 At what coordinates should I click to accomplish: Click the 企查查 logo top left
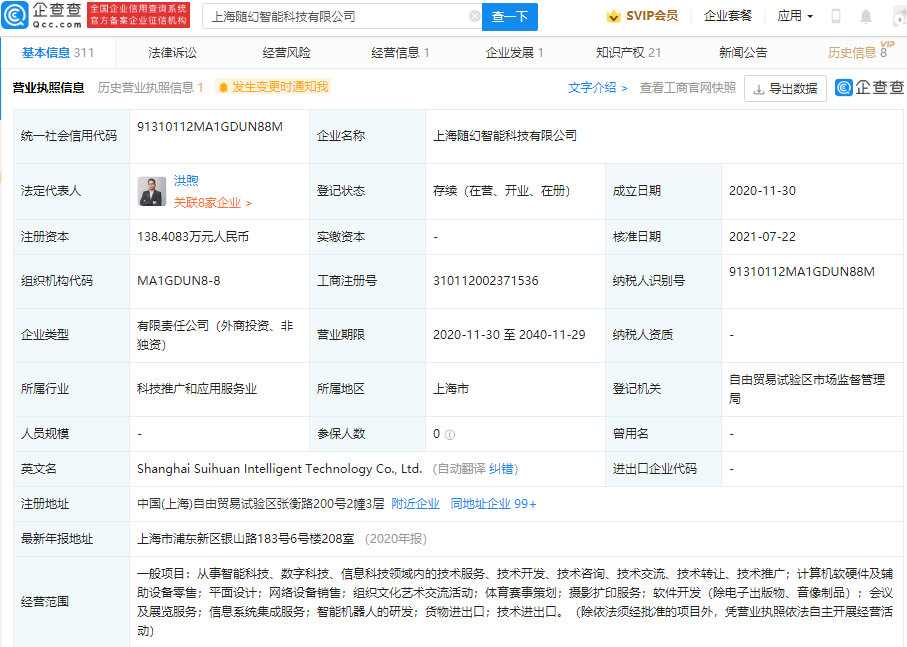(41, 16)
